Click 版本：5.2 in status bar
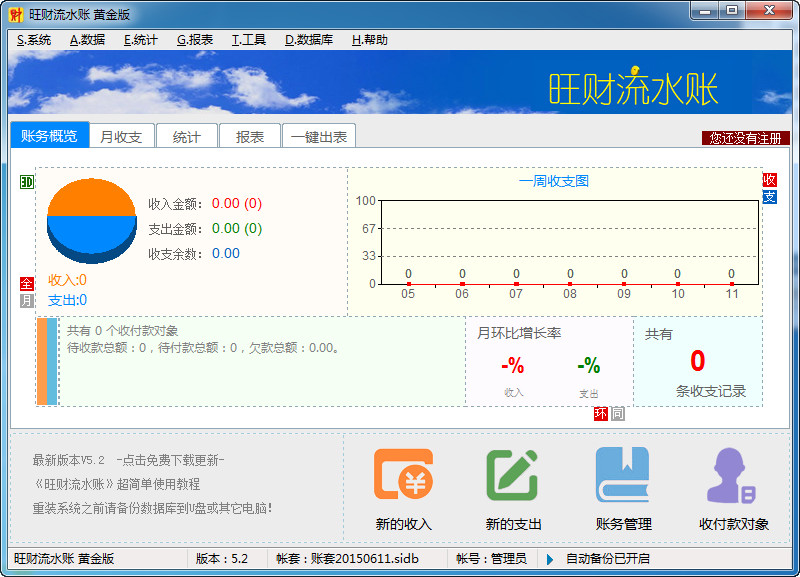The image size is (800, 577). (222, 559)
